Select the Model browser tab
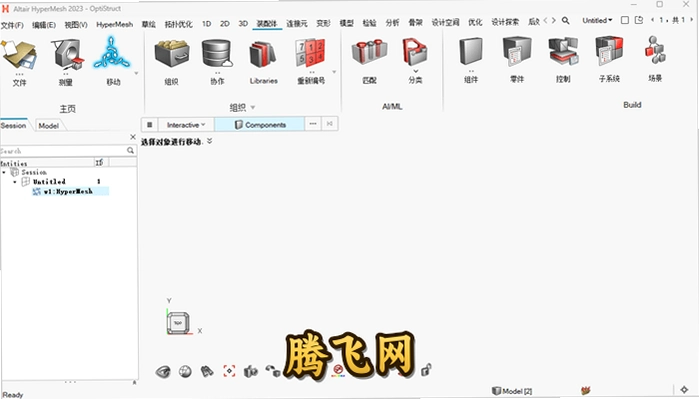Image resolution: width=699 pixels, height=399 pixels. (49, 126)
